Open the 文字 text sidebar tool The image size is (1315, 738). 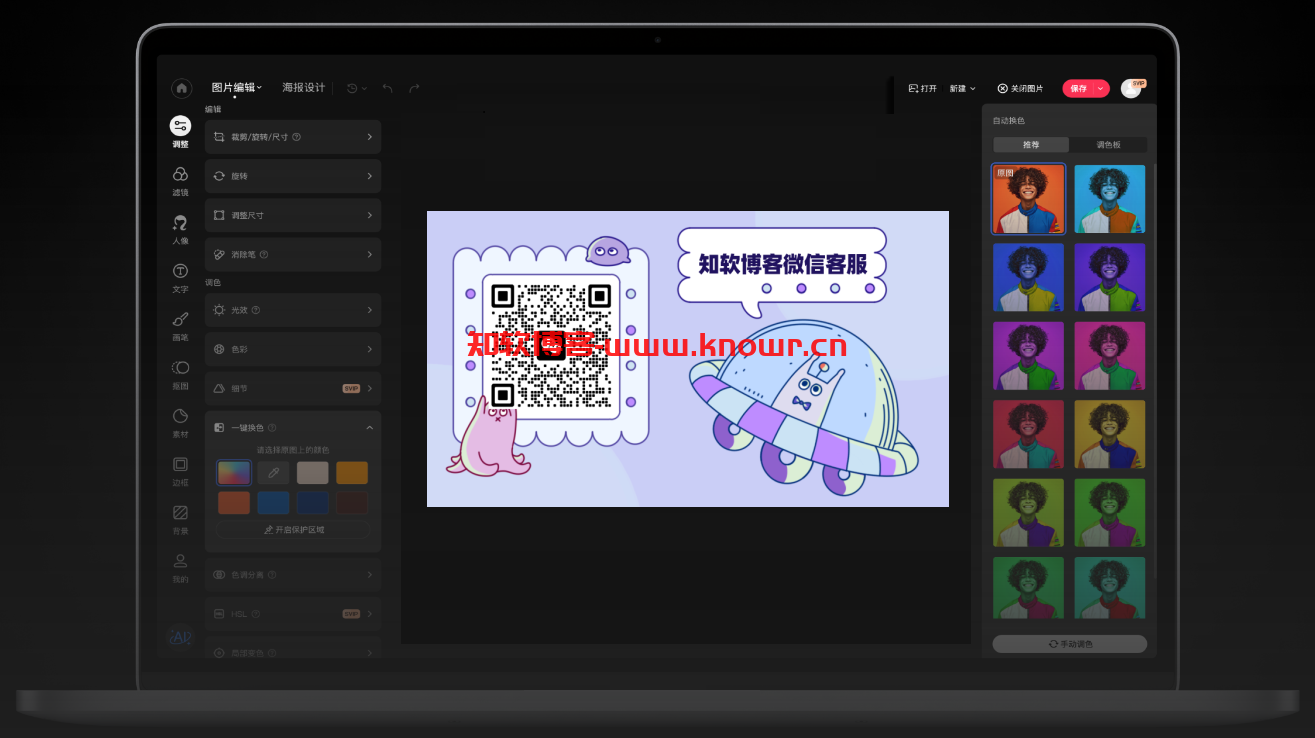(180, 277)
